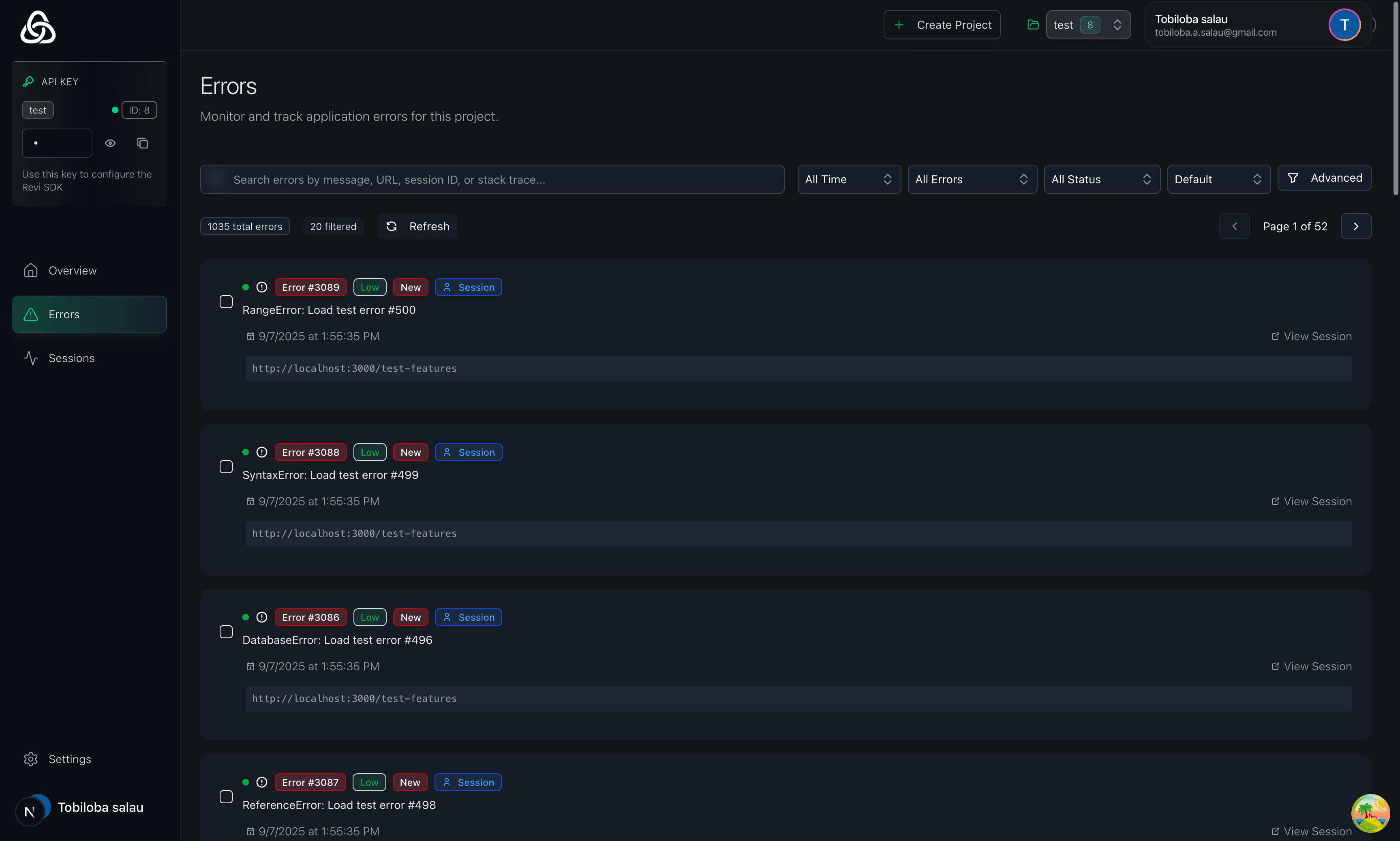Open the All Time date filter dropdown

(848, 179)
